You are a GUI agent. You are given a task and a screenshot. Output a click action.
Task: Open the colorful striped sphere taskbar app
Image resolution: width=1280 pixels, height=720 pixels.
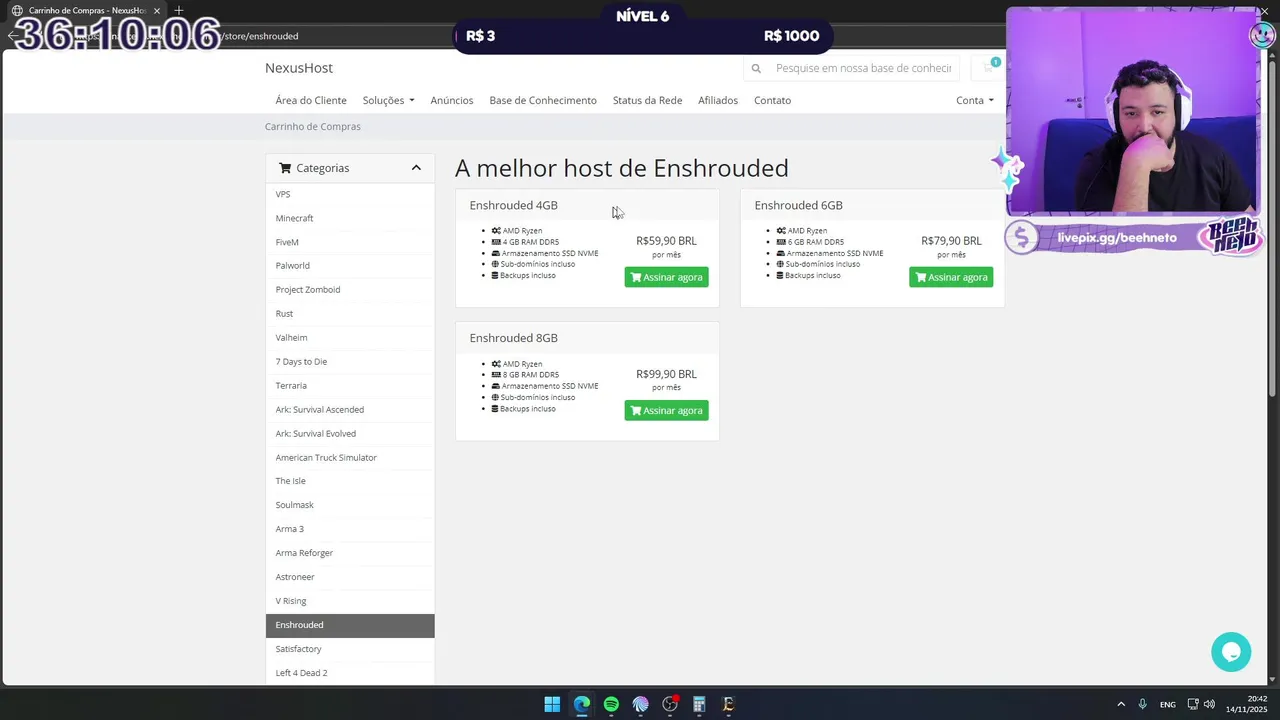(640, 704)
